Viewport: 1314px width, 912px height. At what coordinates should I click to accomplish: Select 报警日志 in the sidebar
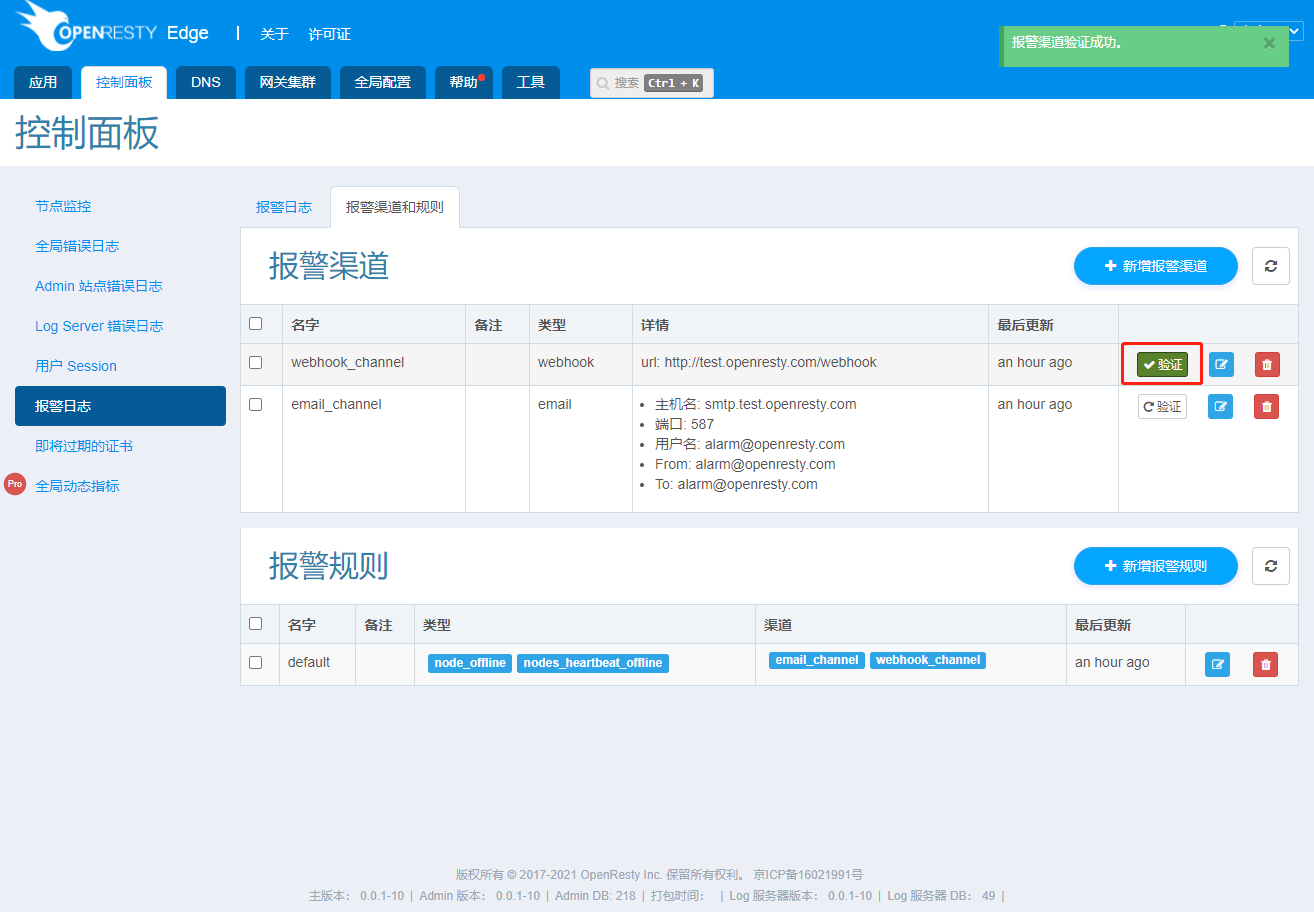pos(120,406)
